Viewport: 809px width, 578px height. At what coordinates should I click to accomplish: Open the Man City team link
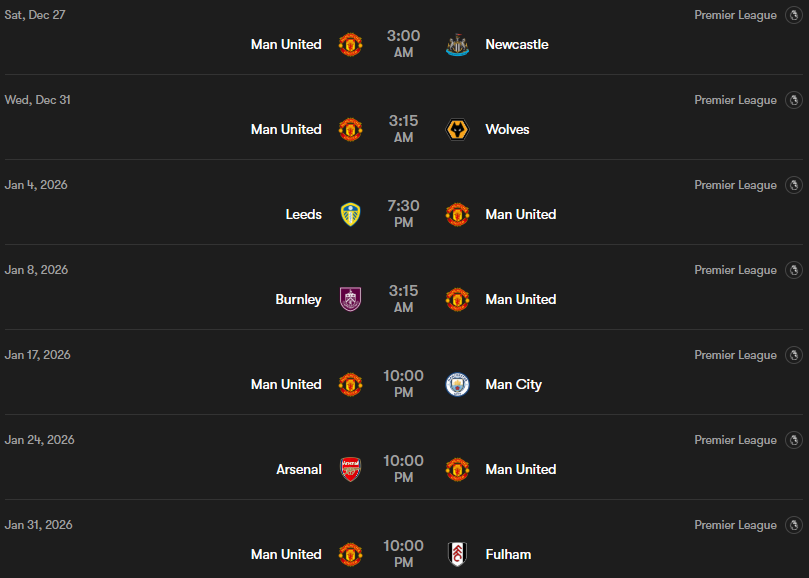[513, 385]
